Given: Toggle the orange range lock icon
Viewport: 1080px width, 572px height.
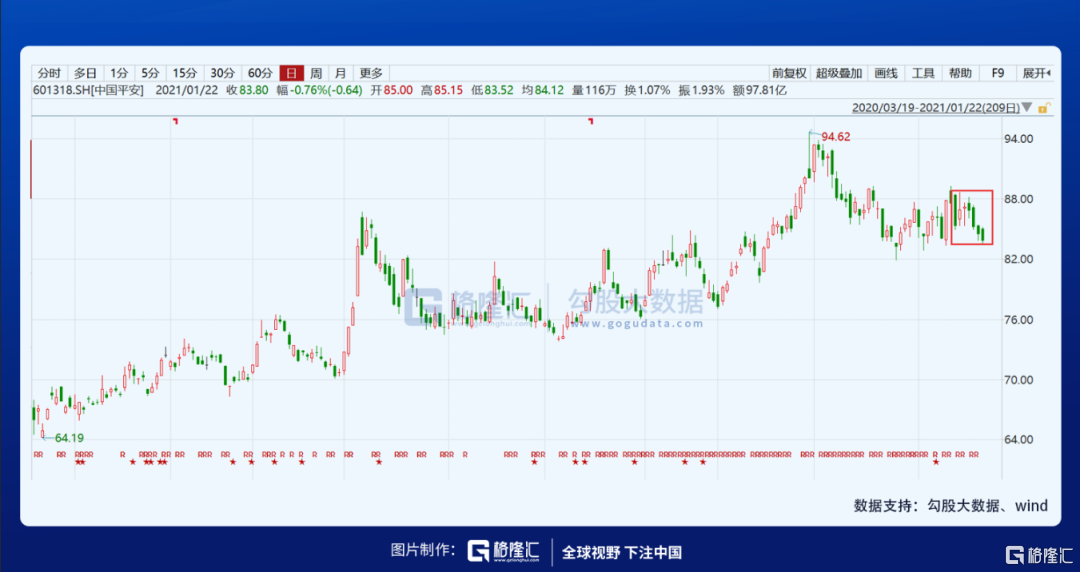Looking at the screenshot, I should (x=1044, y=108).
